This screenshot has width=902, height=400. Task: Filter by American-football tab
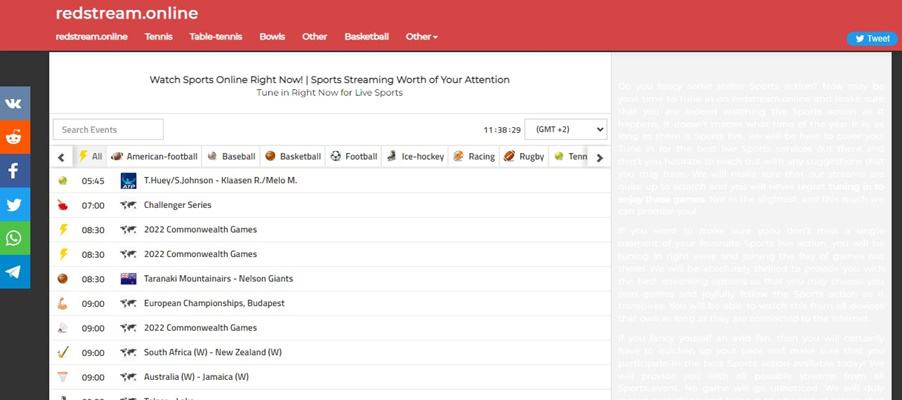click(x=154, y=157)
